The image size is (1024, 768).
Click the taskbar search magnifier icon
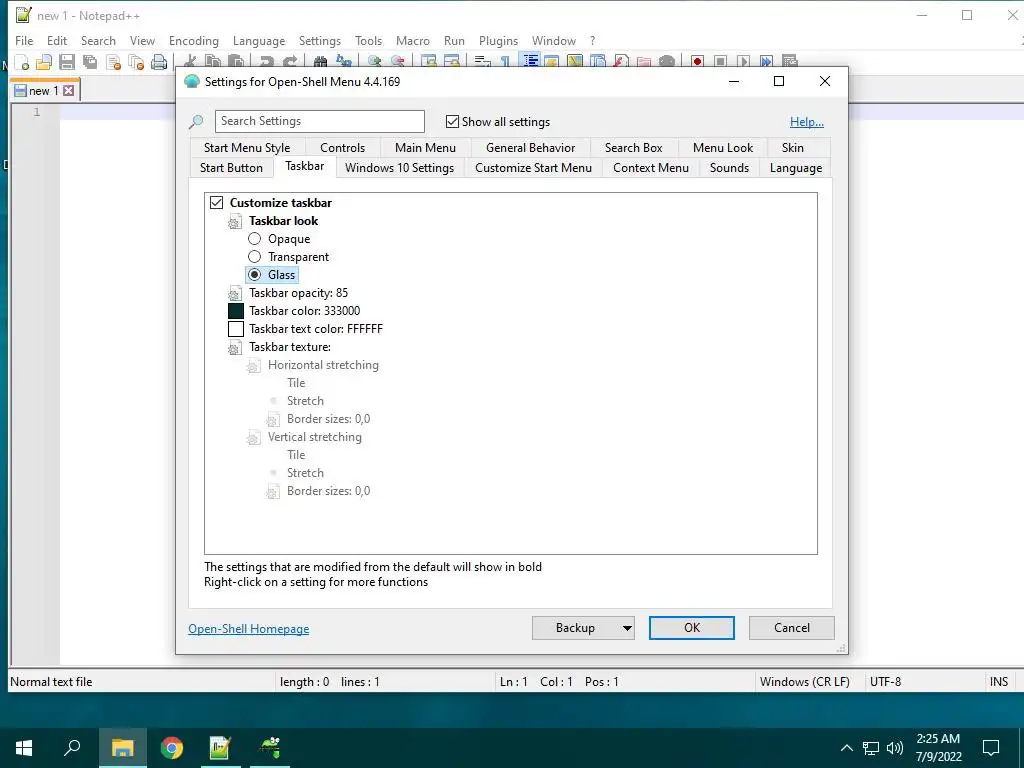[x=72, y=747]
